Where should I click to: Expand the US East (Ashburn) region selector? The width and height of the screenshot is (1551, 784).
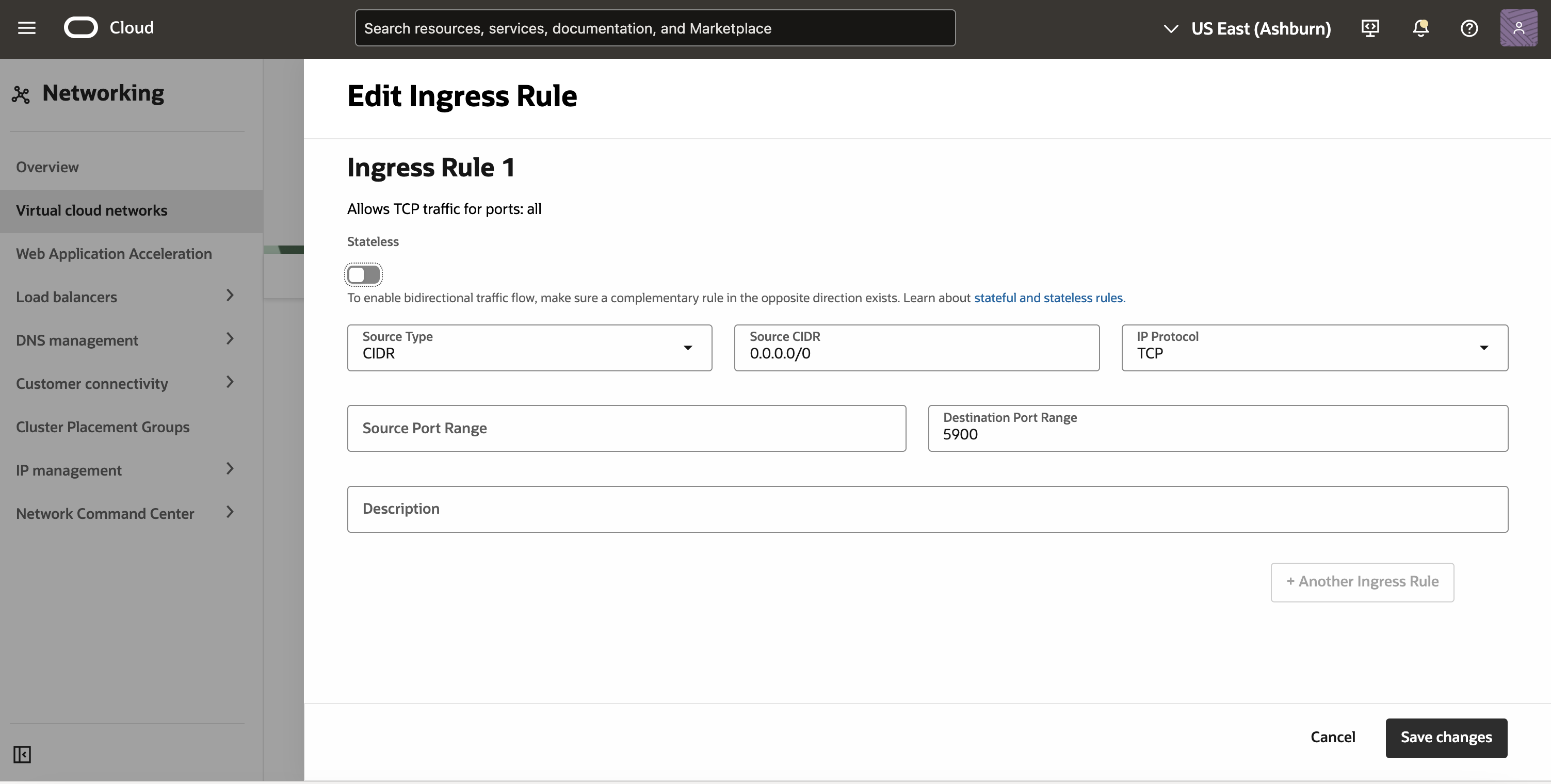(1248, 28)
